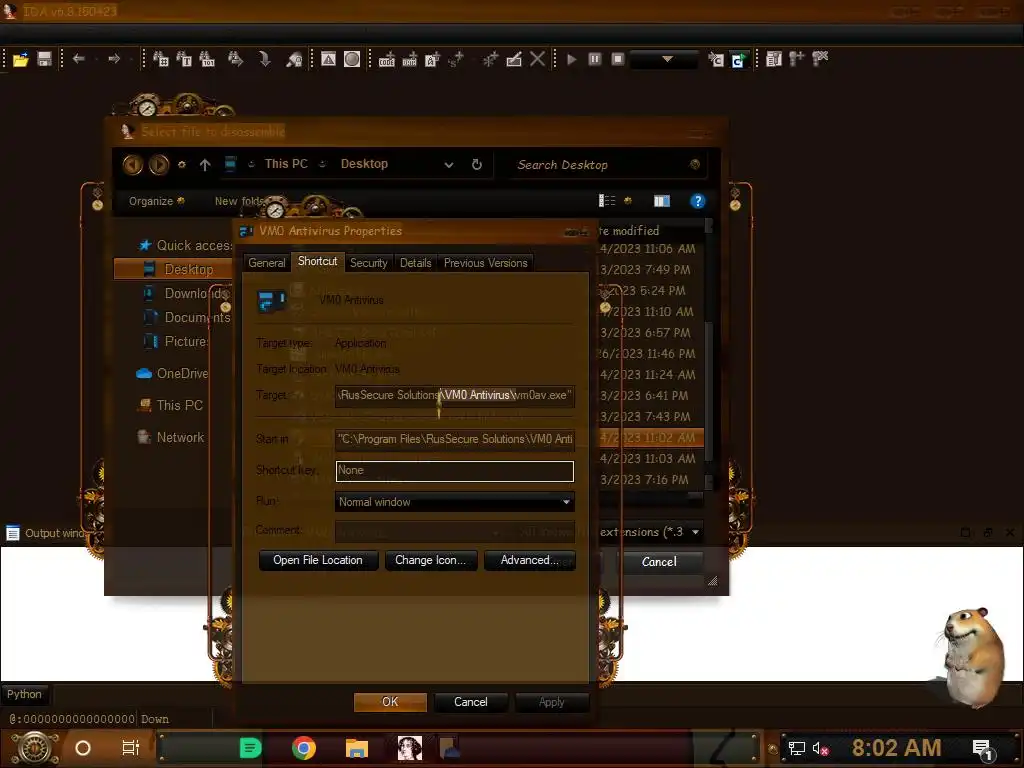Click the Shortcut key field showing None
Image resolution: width=1024 pixels, height=768 pixels.
coord(455,471)
